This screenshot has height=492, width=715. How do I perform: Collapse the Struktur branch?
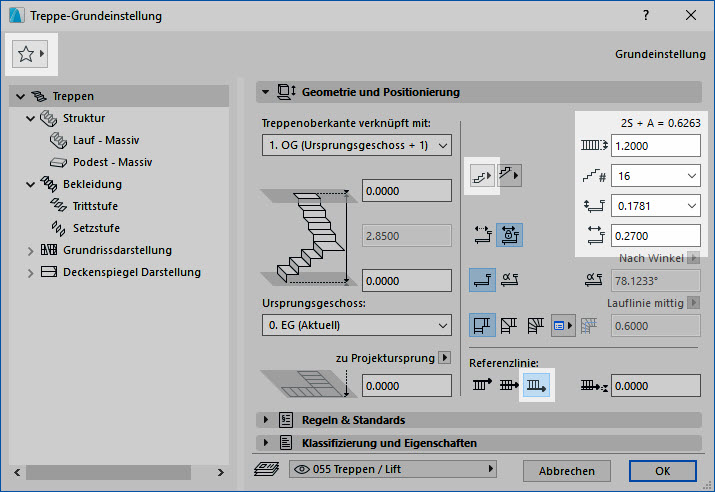[31, 119]
